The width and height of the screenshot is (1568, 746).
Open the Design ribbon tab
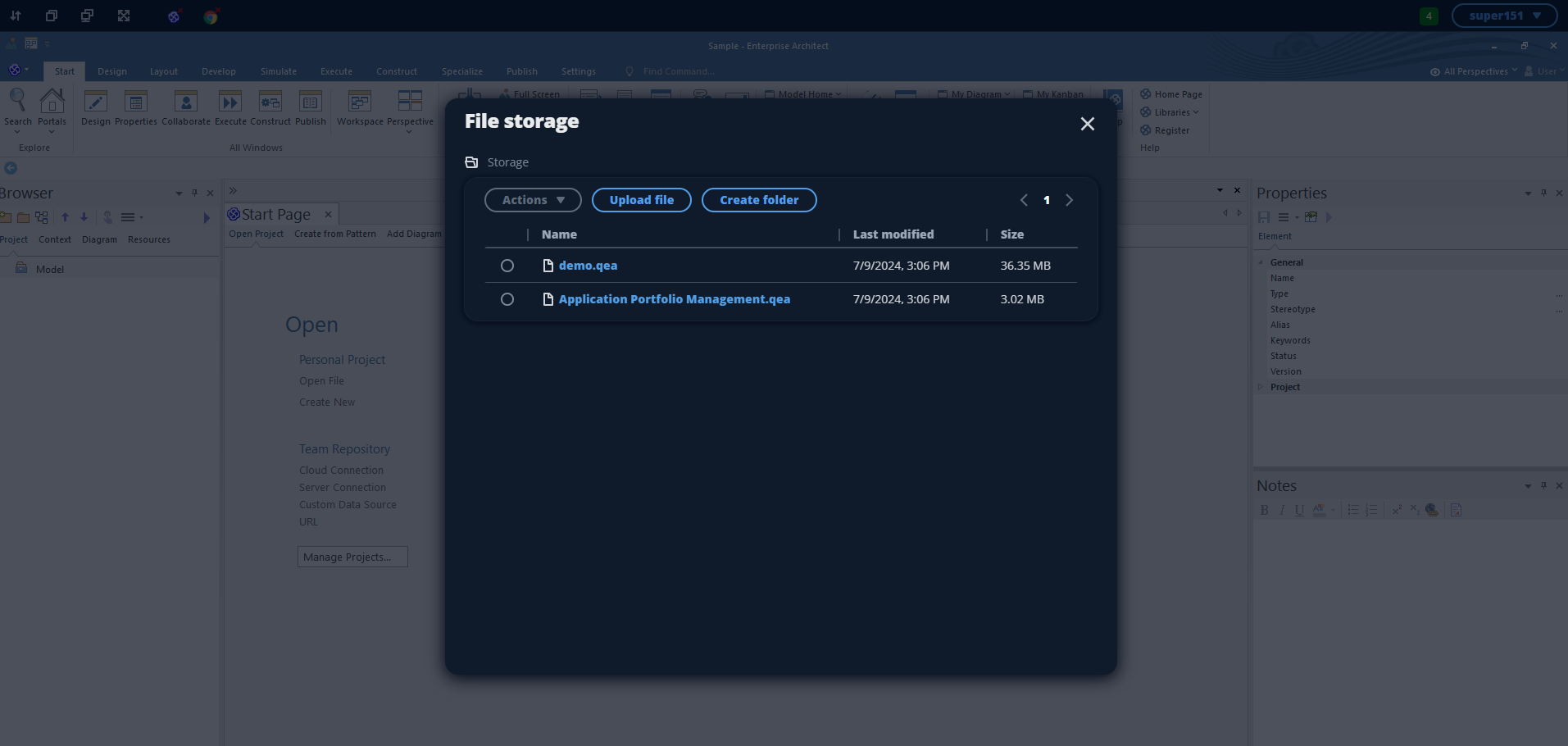point(112,71)
